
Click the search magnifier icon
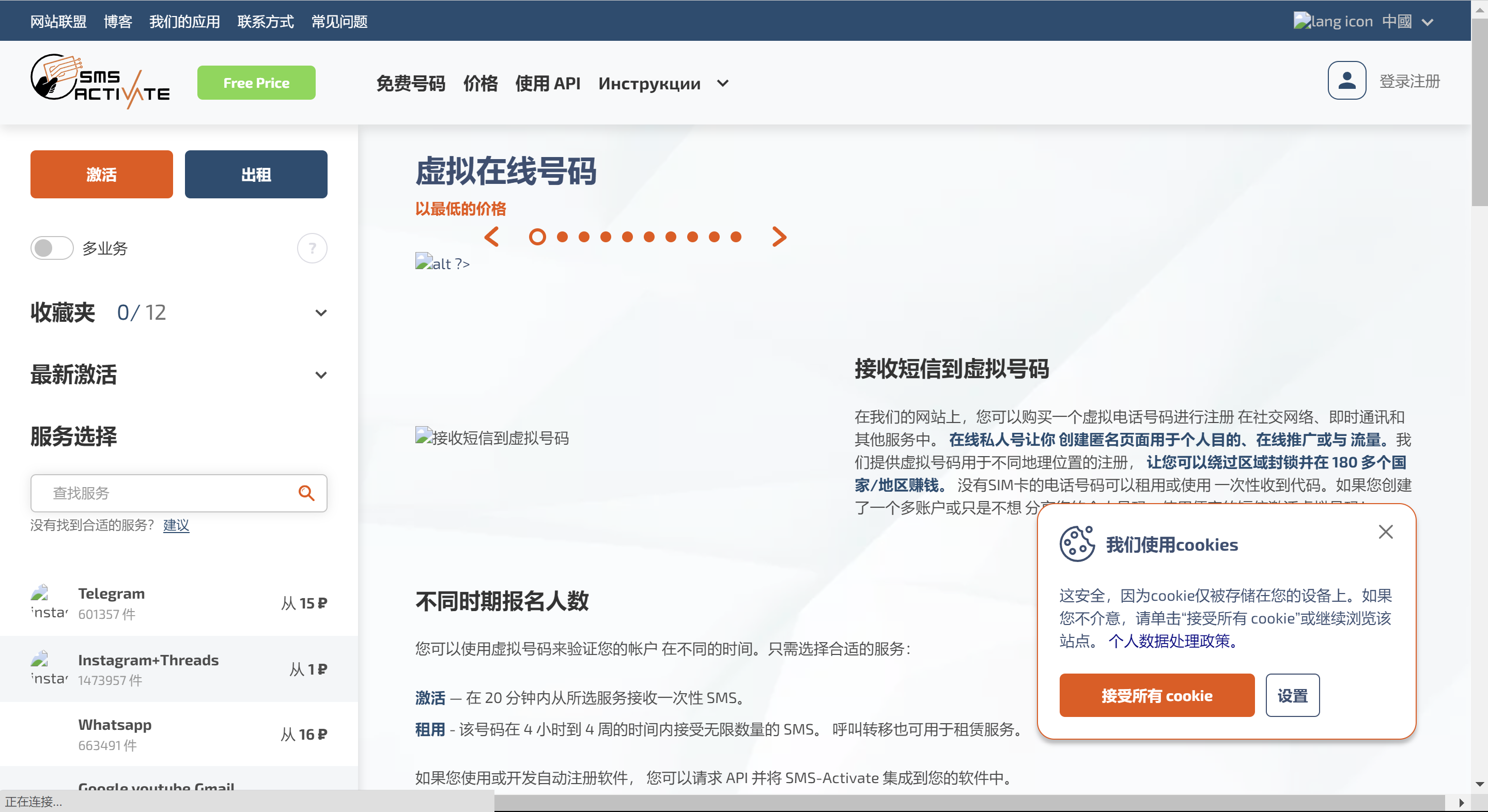(x=306, y=493)
